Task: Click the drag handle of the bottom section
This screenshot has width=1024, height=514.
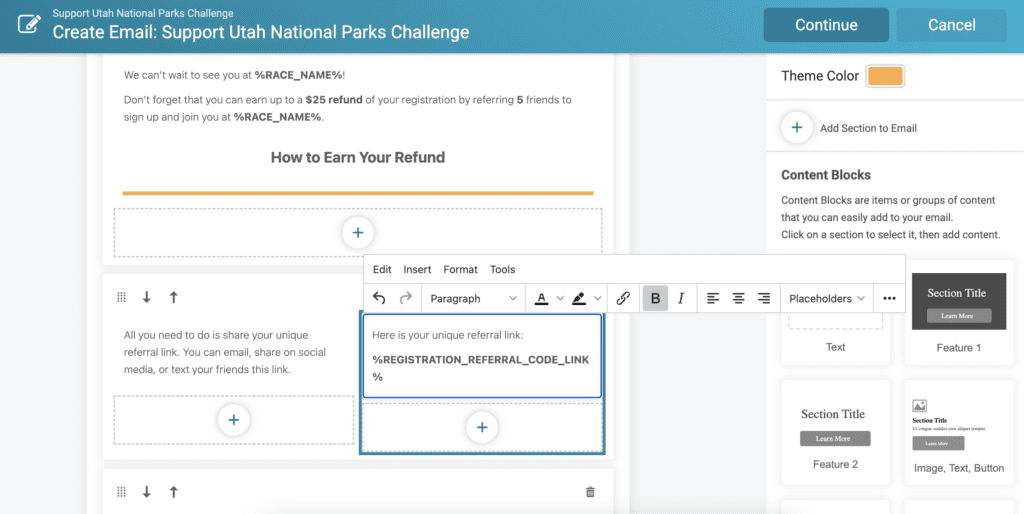Action: pyautogui.click(x=121, y=492)
